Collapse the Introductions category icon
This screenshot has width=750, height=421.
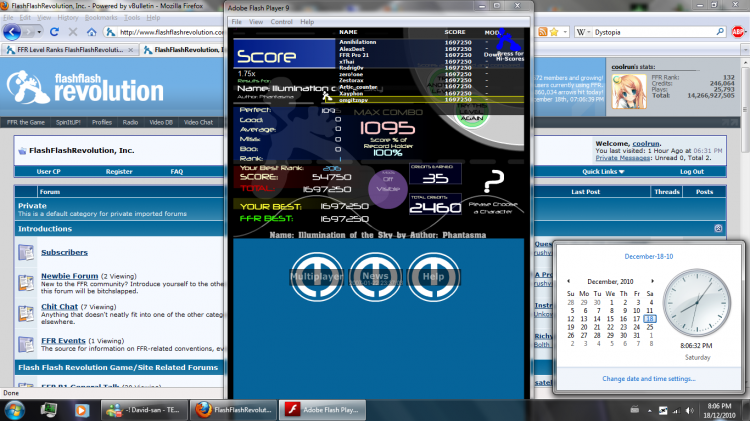[718, 228]
